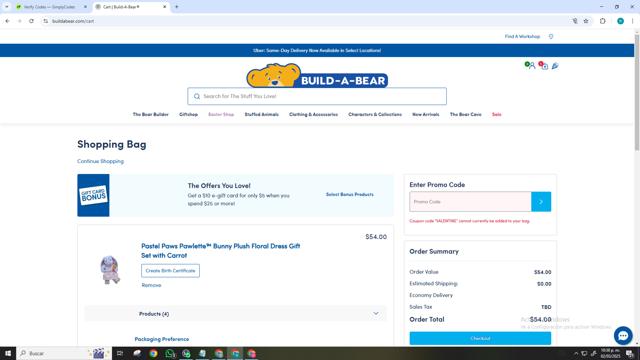Bookmark this page with the star icon
Image resolution: width=640 pixels, height=360 pixels.
pos(586,21)
